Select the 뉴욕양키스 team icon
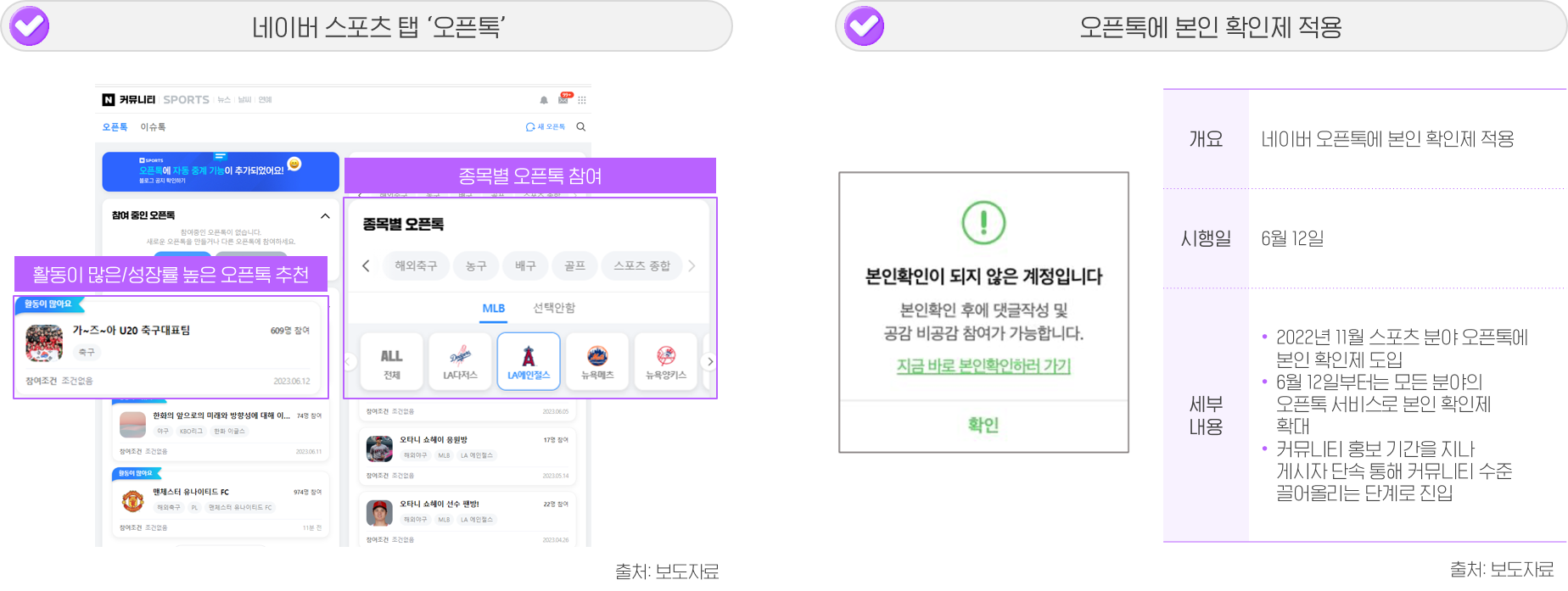 666,361
